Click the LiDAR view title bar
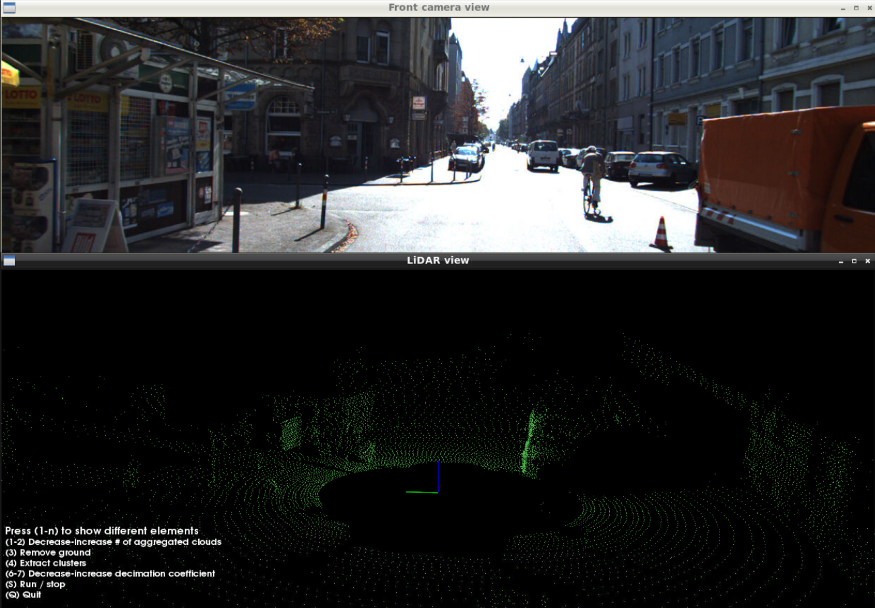The image size is (875, 608). coord(437,261)
